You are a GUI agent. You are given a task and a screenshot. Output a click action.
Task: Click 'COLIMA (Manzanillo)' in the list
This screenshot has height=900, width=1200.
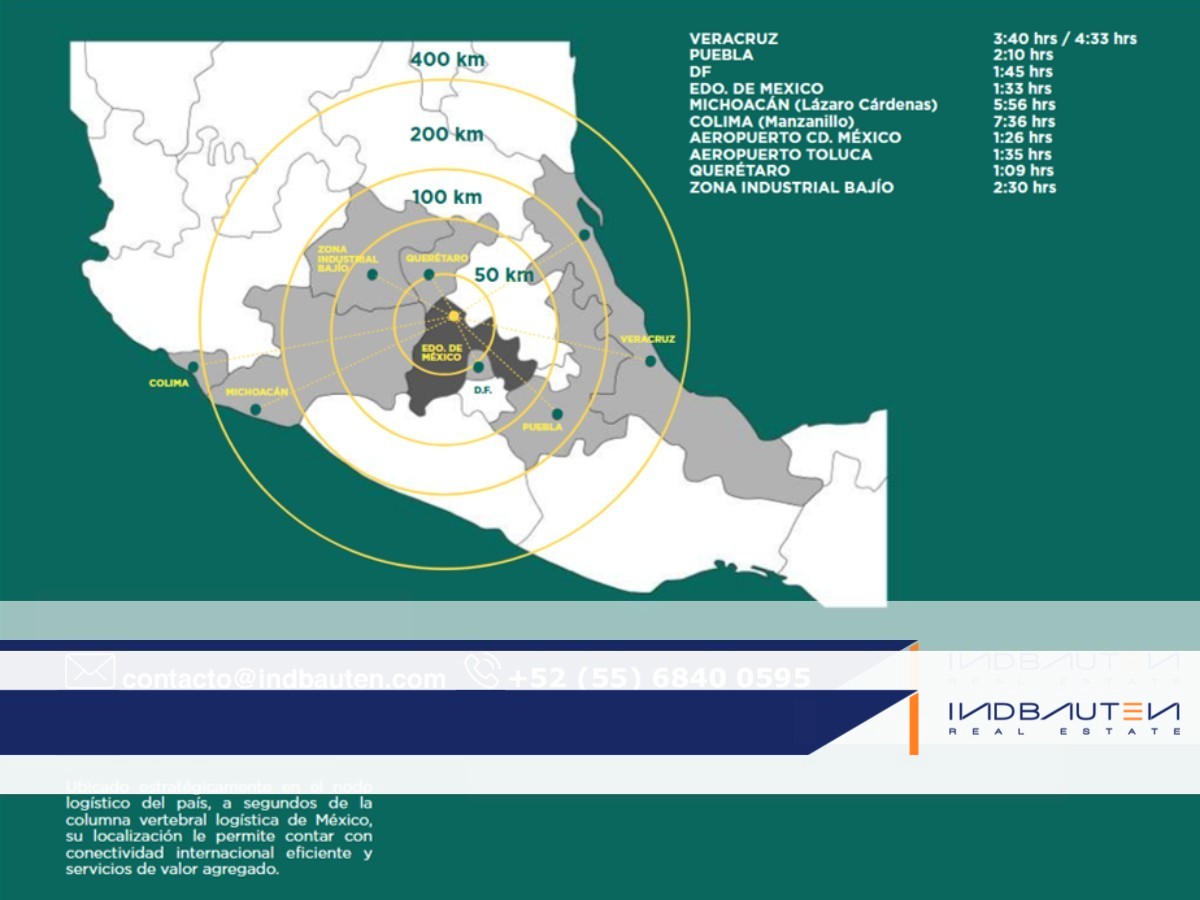click(772, 121)
